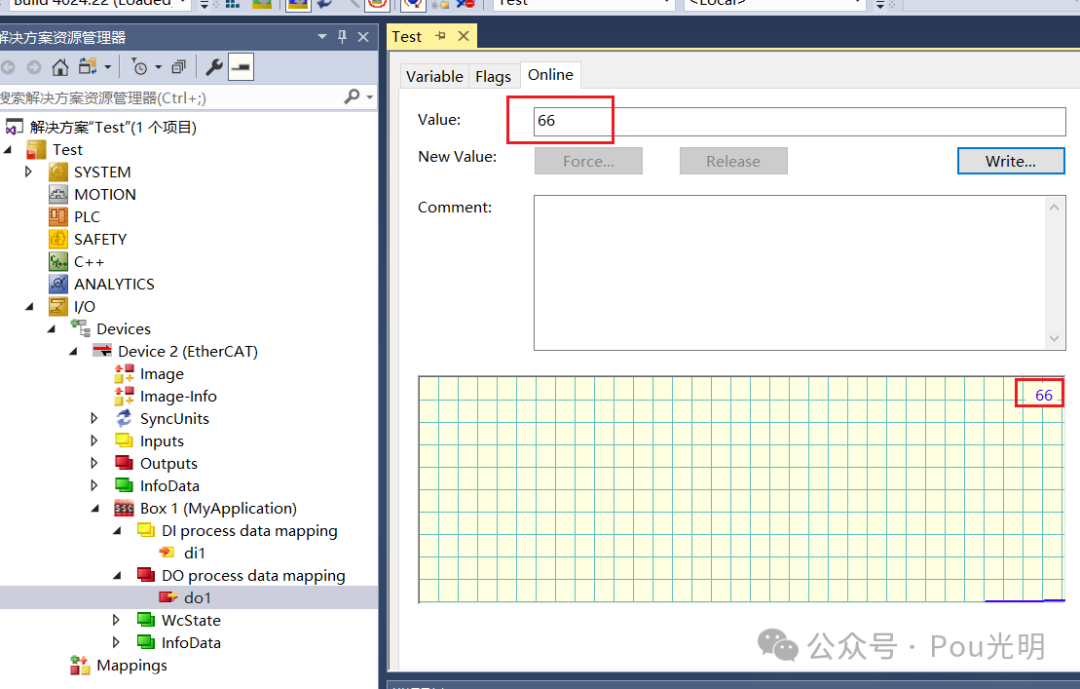
Task: Collapse Box 1 (MyApplication) node
Action: [96, 508]
